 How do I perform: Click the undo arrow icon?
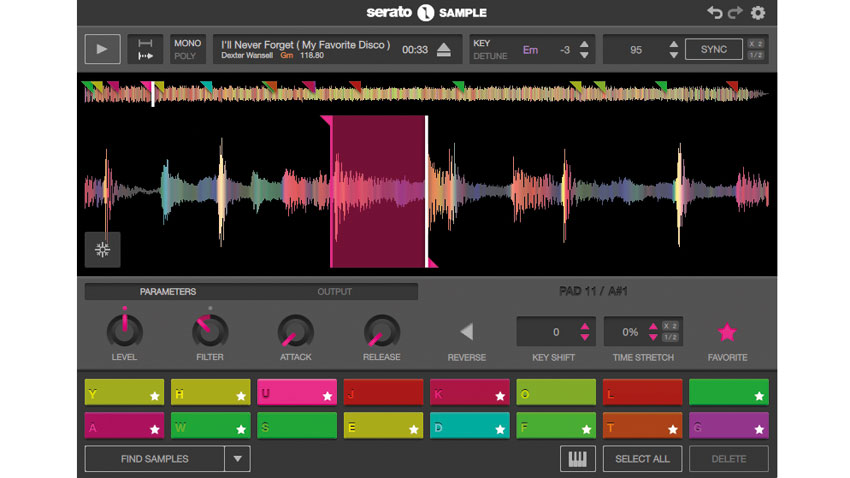[x=714, y=12]
